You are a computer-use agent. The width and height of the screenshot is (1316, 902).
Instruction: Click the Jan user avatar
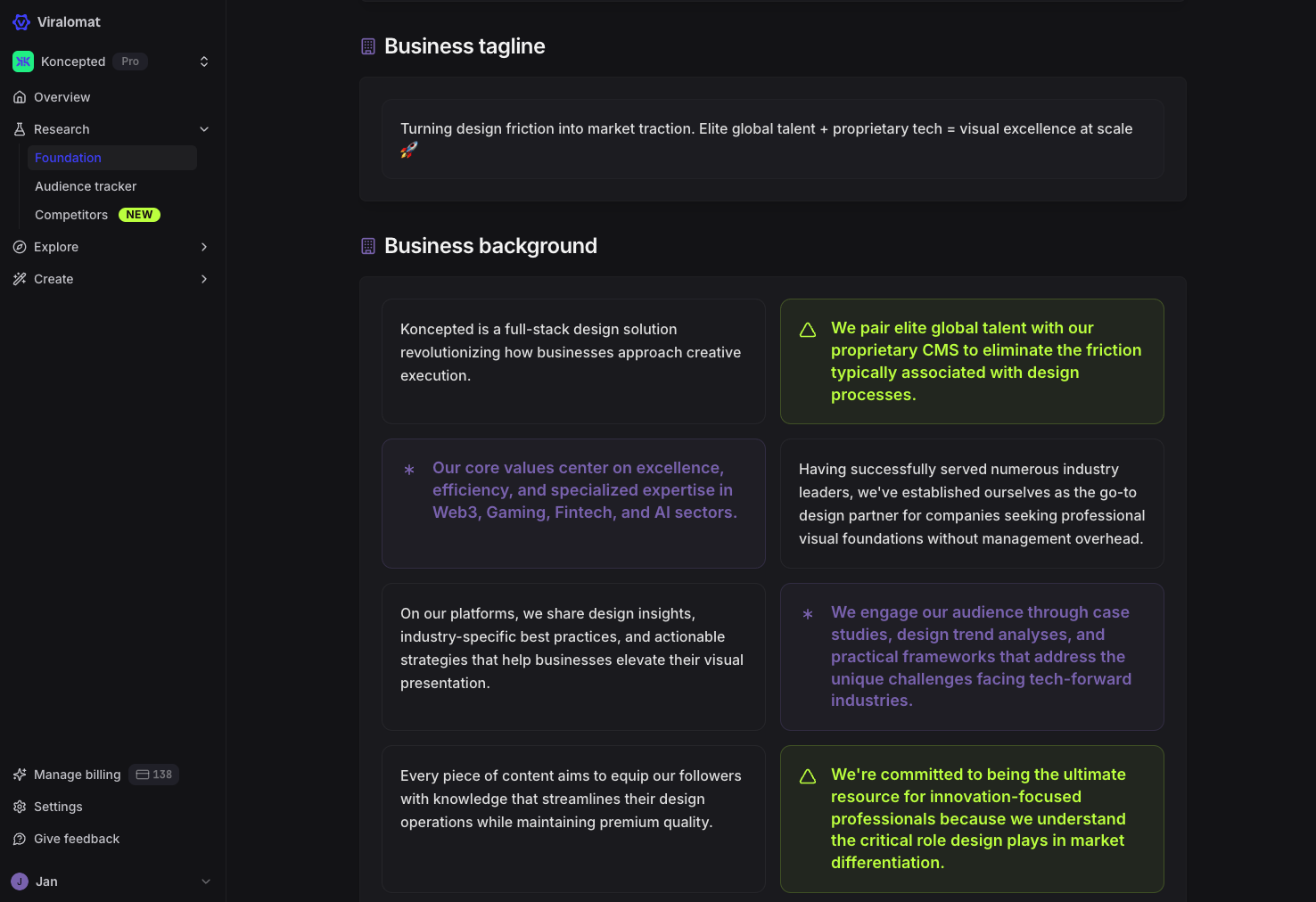tap(20, 881)
